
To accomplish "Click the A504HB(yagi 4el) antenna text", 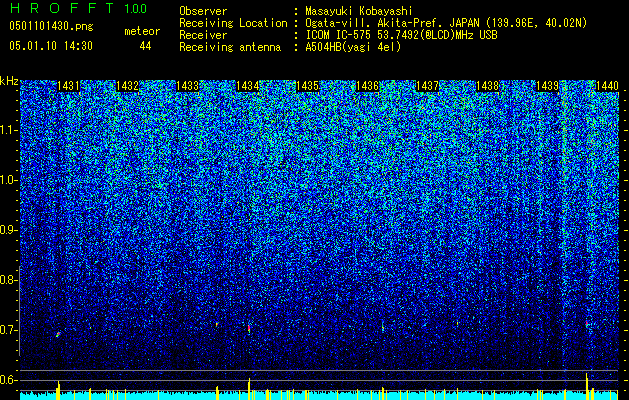I will tap(353, 47).
